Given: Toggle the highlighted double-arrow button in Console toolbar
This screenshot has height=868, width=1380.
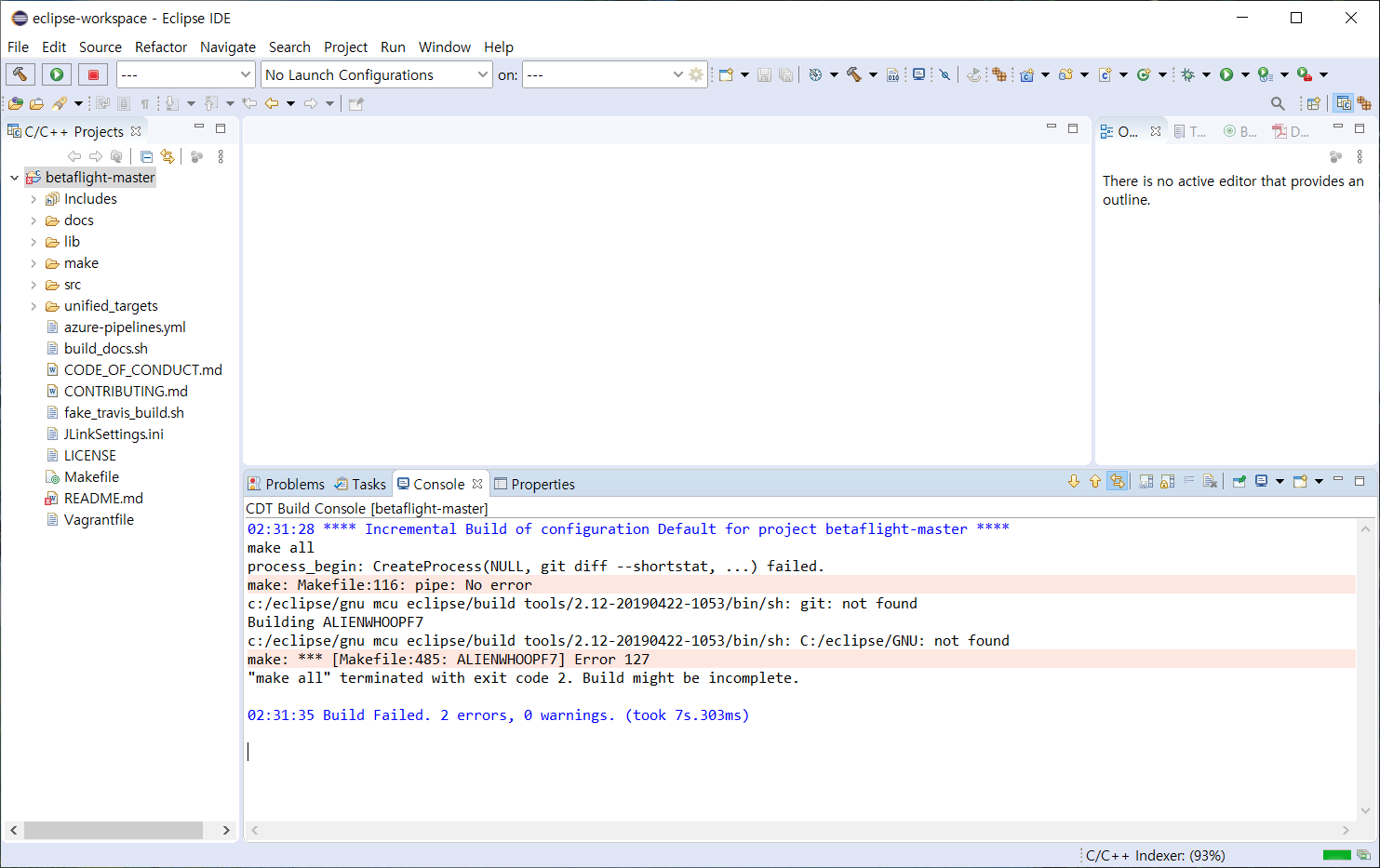Looking at the screenshot, I should pyautogui.click(x=1118, y=481).
